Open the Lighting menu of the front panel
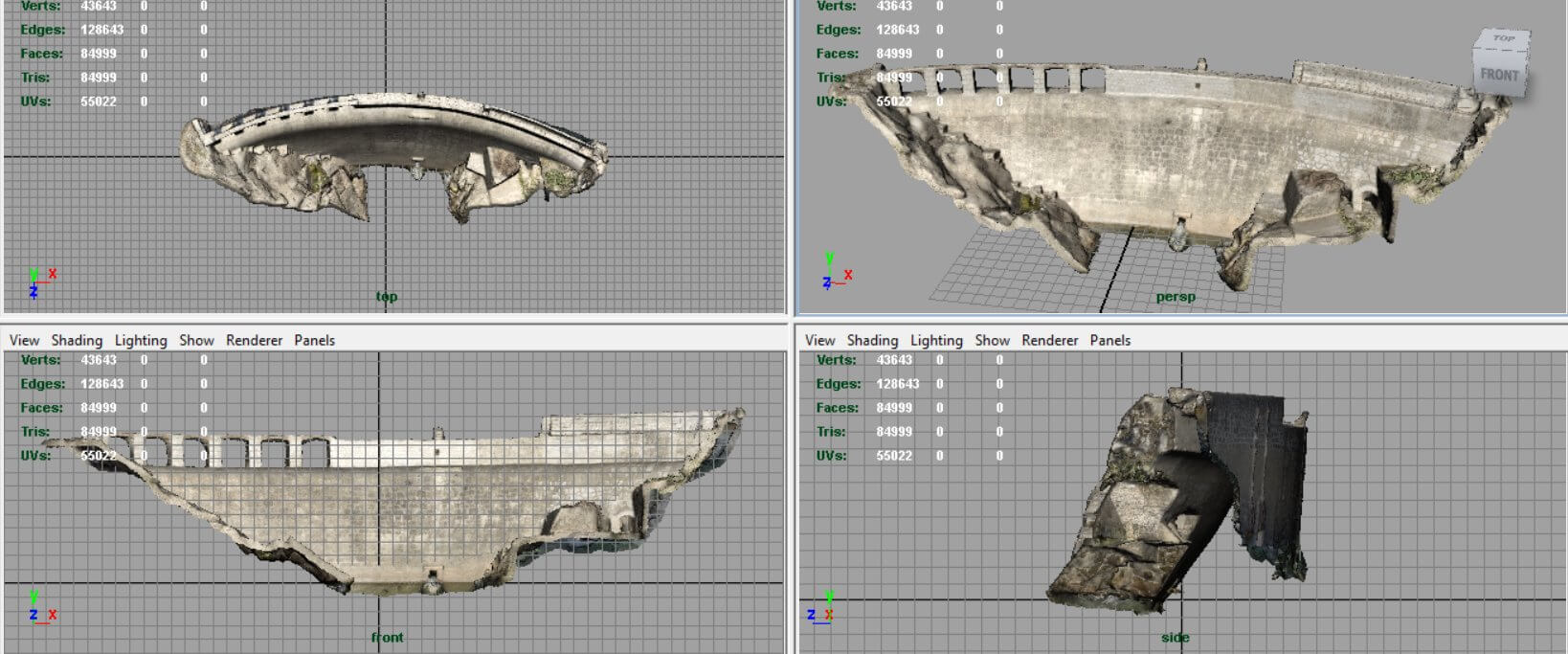The width and height of the screenshot is (1568, 654). coord(141,340)
